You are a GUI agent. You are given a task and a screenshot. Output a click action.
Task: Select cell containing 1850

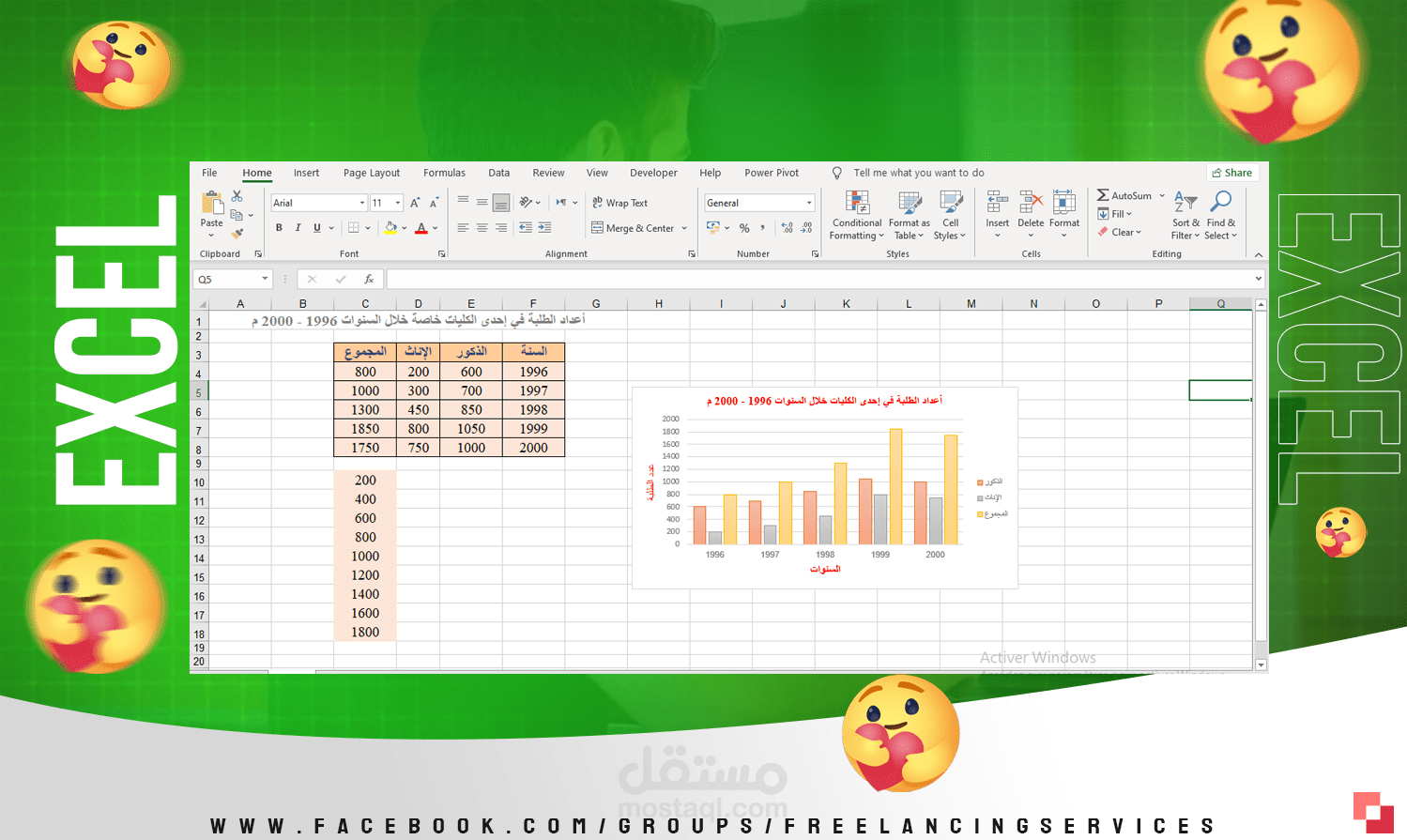(365, 429)
